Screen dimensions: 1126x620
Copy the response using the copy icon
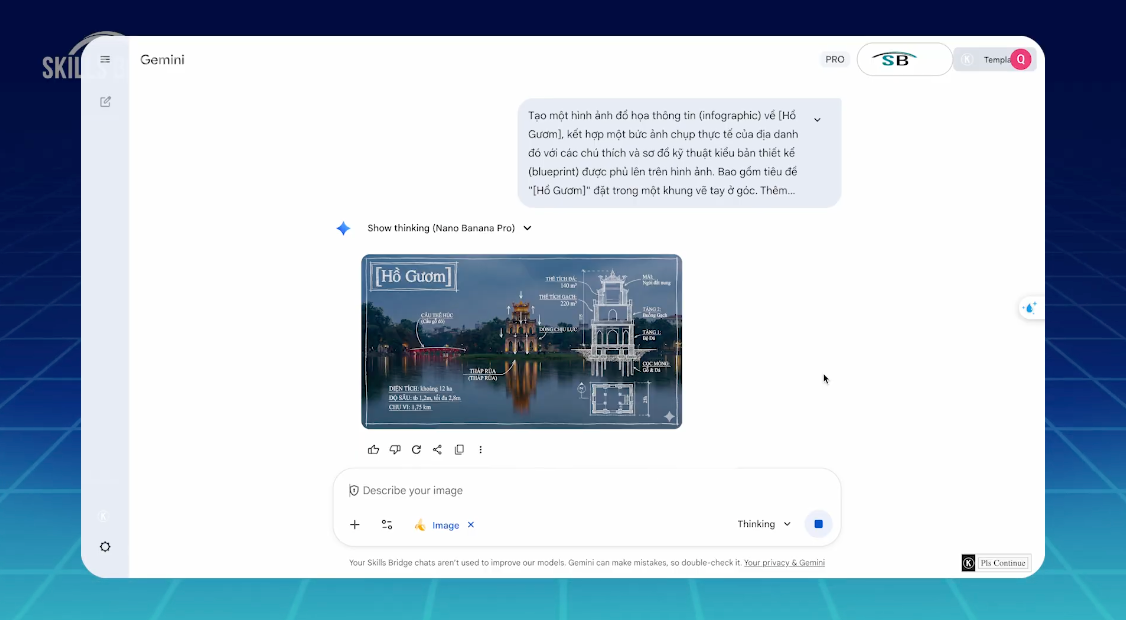459,449
